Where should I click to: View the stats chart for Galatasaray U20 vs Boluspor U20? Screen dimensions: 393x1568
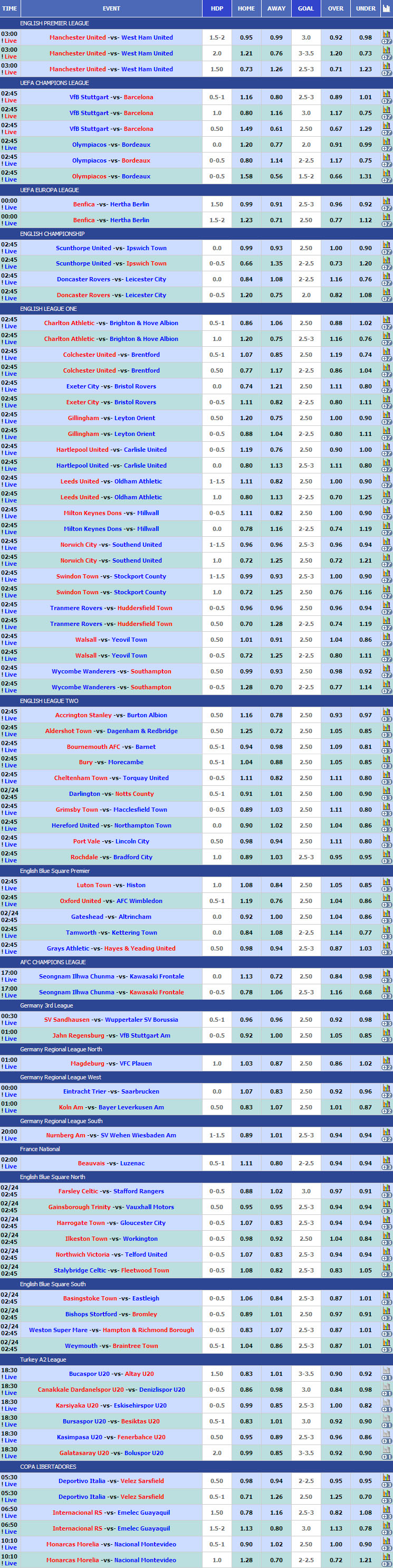tap(386, 1450)
